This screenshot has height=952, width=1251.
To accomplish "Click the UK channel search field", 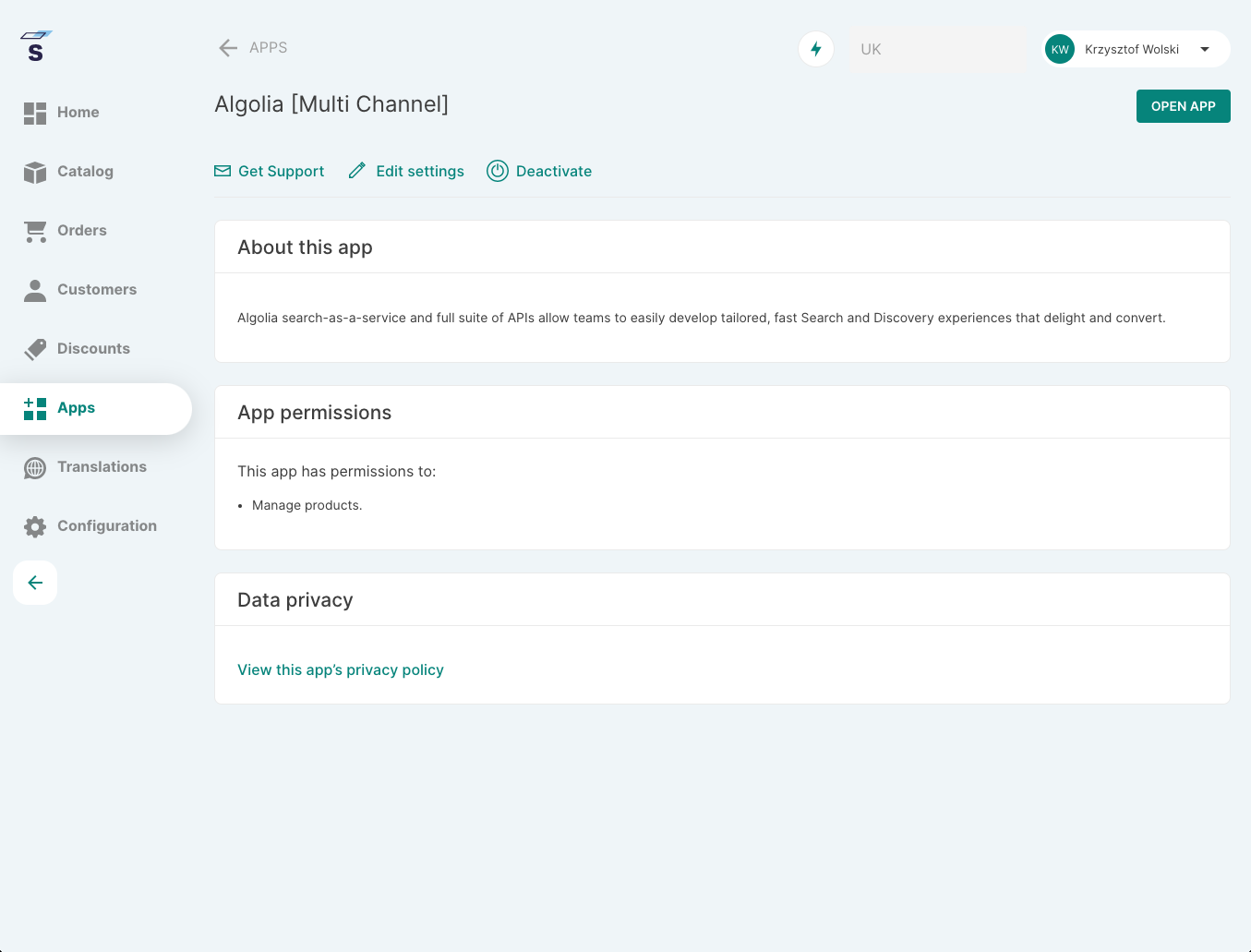I will (x=938, y=49).
